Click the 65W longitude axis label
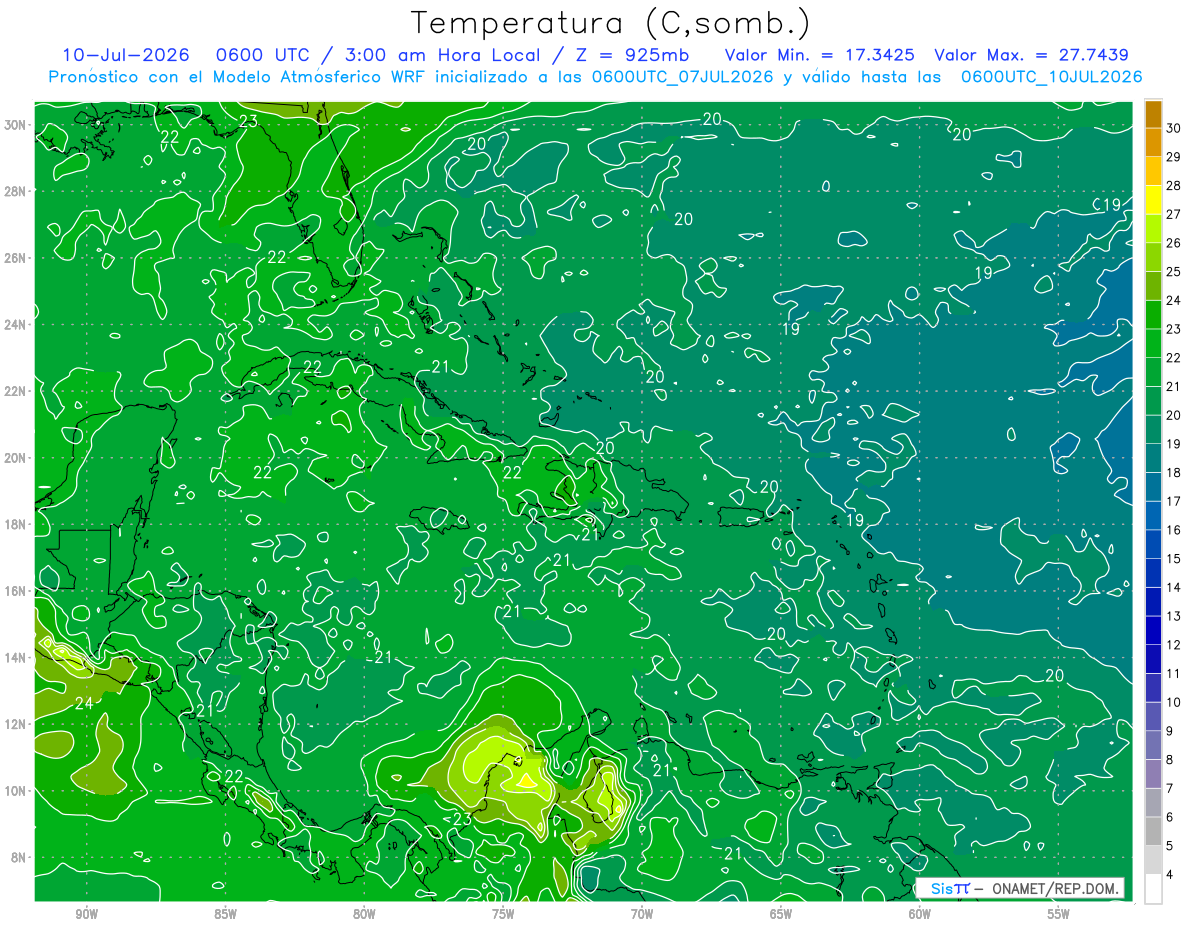The image size is (1200, 927). (781, 914)
